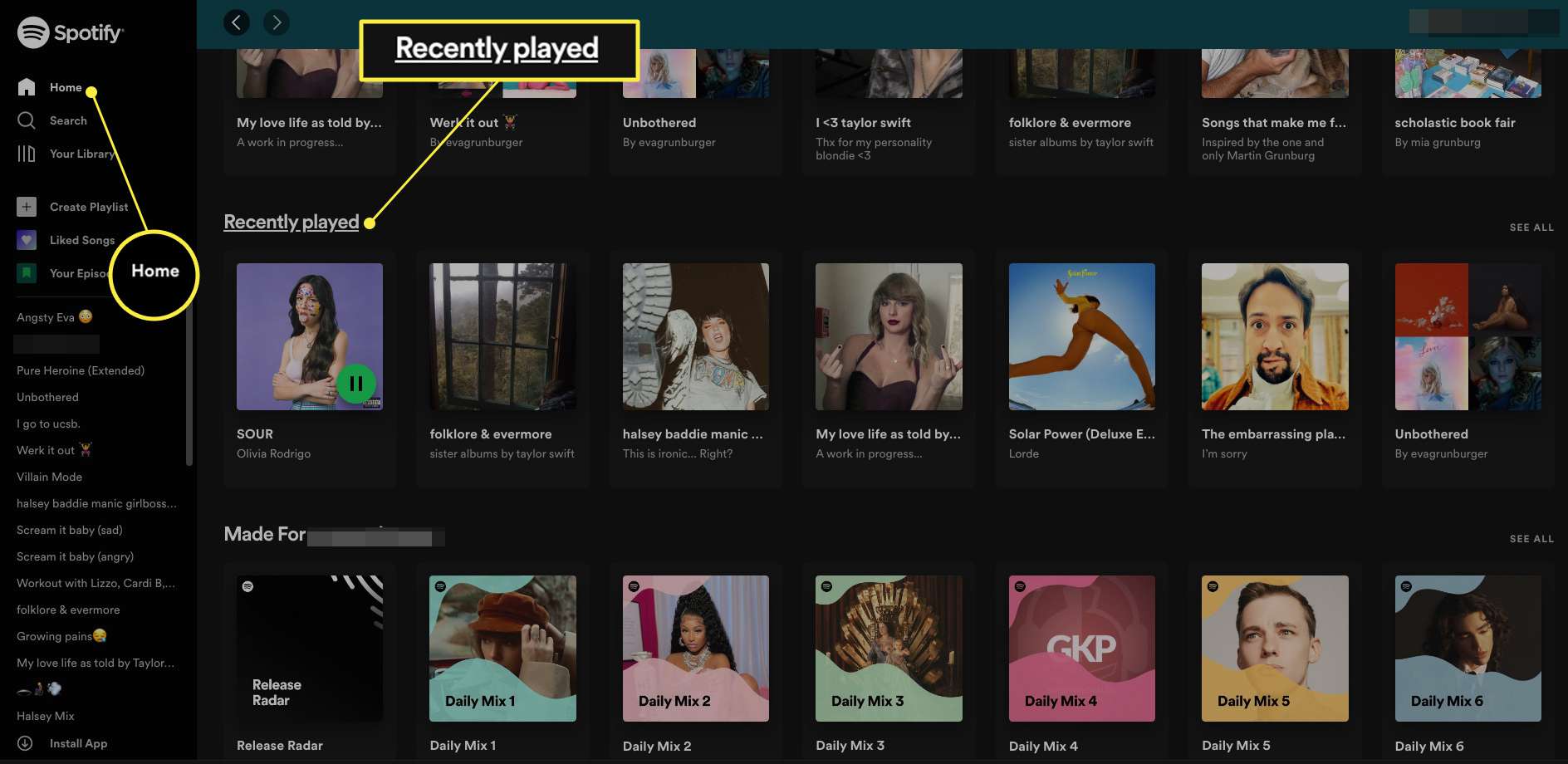This screenshot has height=764, width=1568.
Task: Pause the SOUR album playback
Action: tap(355, 384)
